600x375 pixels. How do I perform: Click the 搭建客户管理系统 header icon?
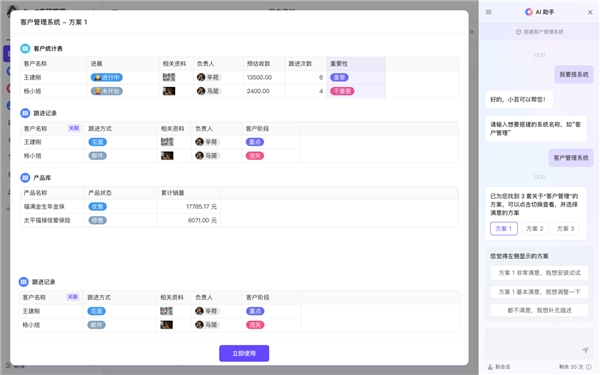[518, 32]
